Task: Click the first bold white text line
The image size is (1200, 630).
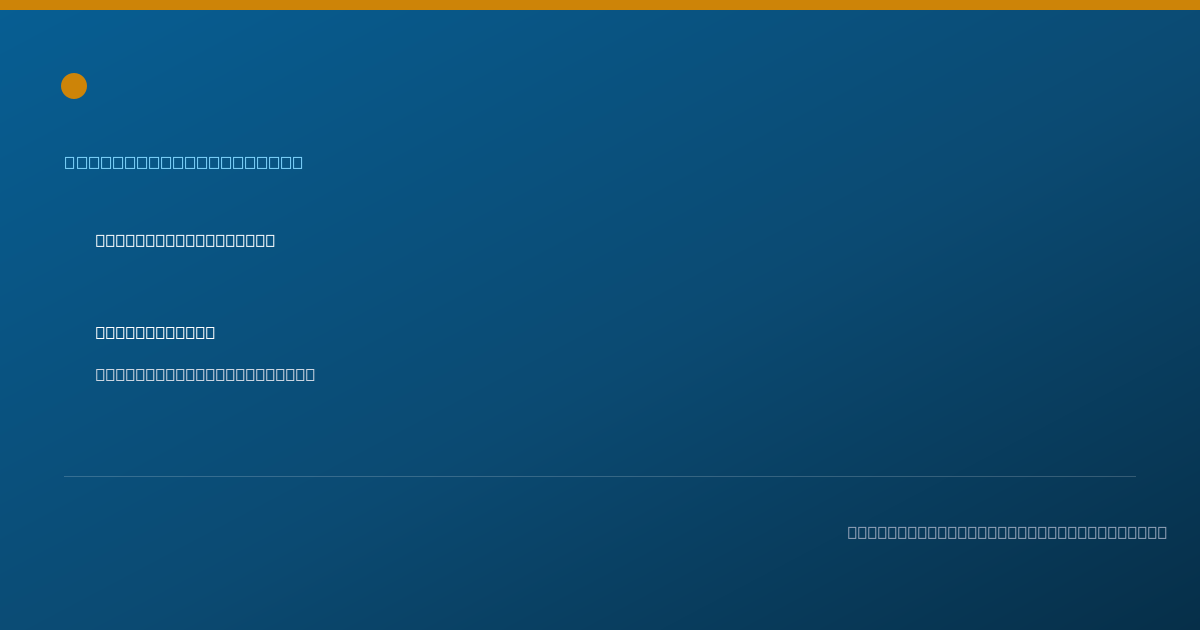Action: point(185,240)
